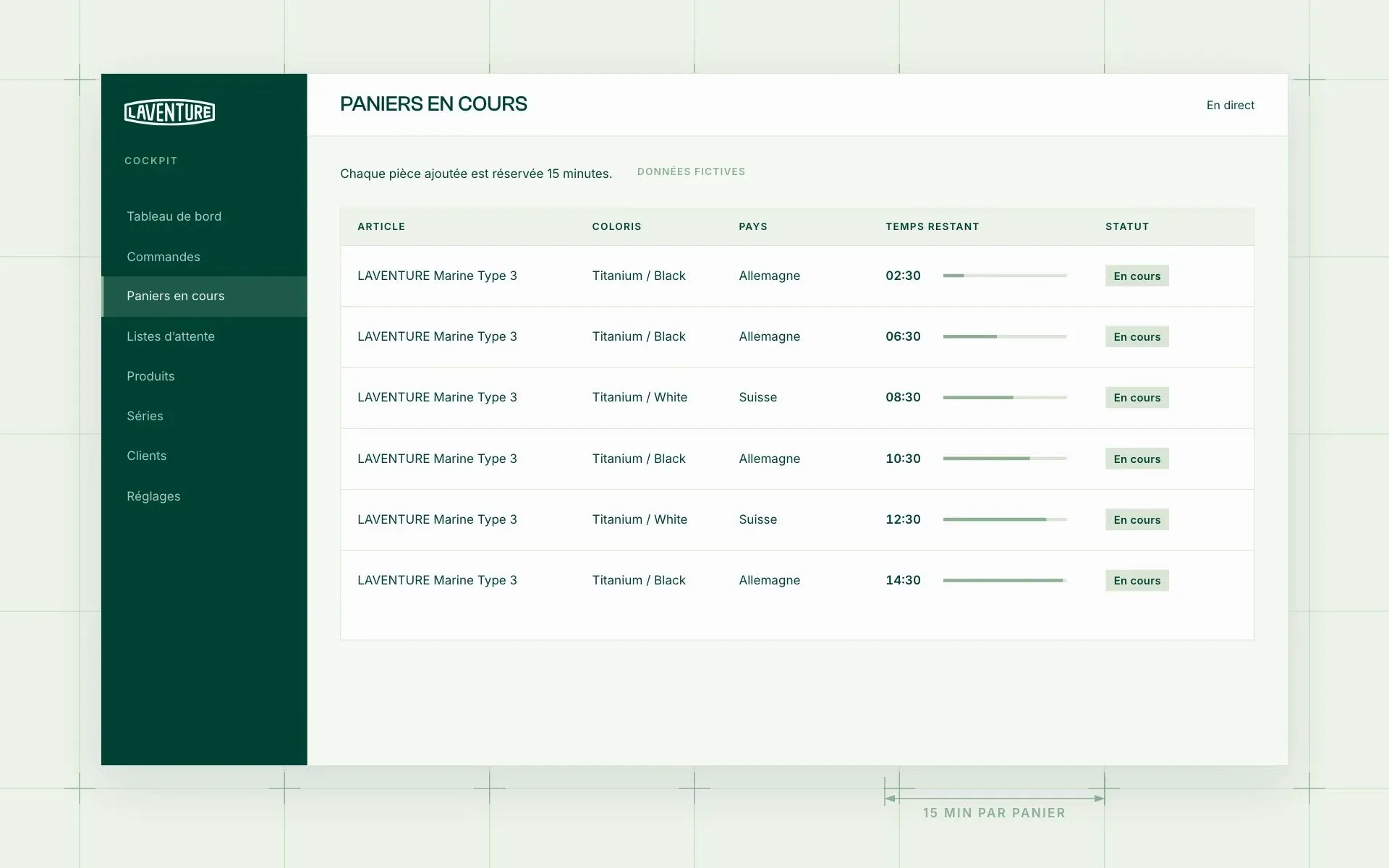This screenshot has height=868, width=1389.
Task: Click article name in the 06:30 row
Action: [437, 336]
